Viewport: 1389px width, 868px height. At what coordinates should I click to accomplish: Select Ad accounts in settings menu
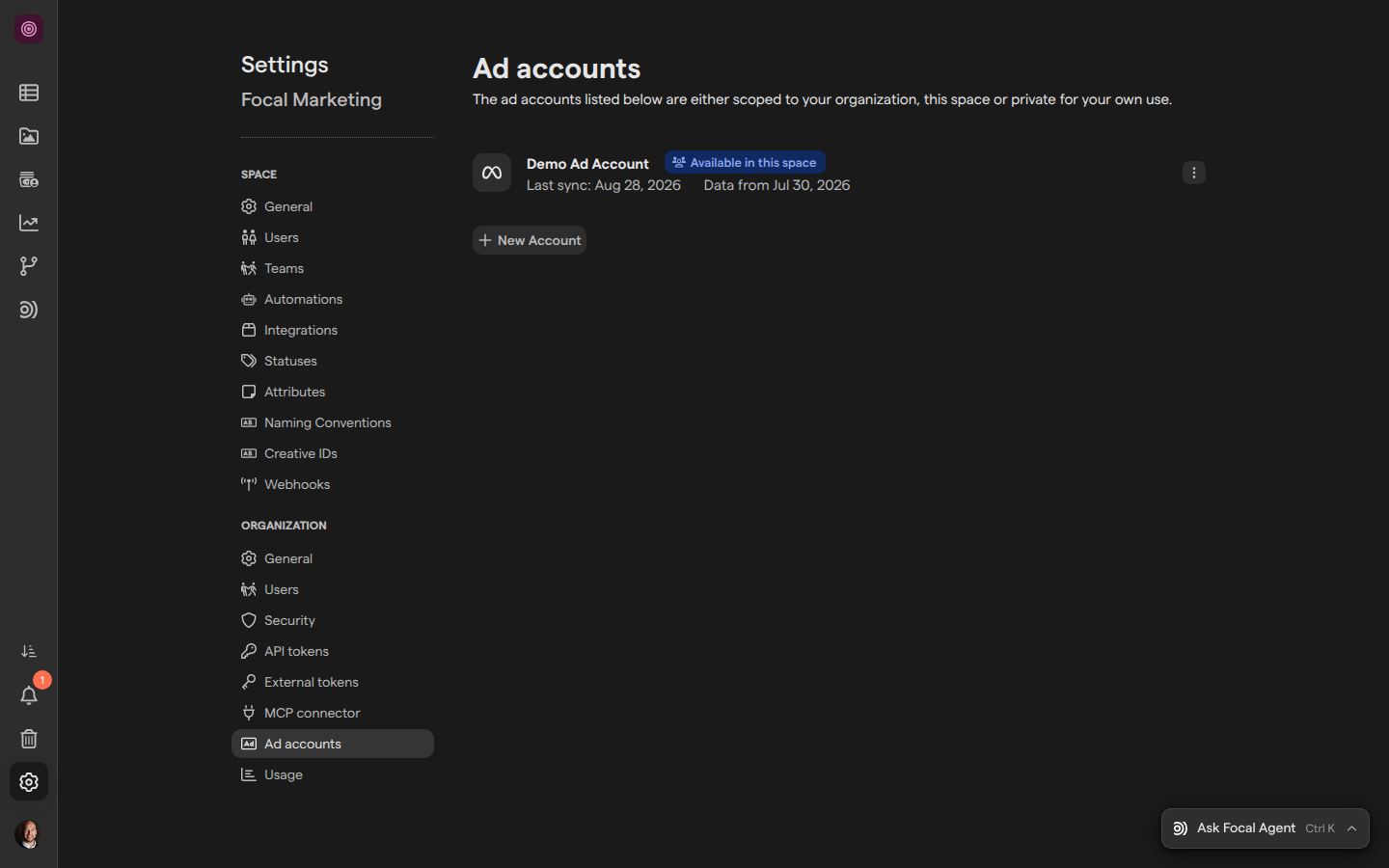coord(333,744)
